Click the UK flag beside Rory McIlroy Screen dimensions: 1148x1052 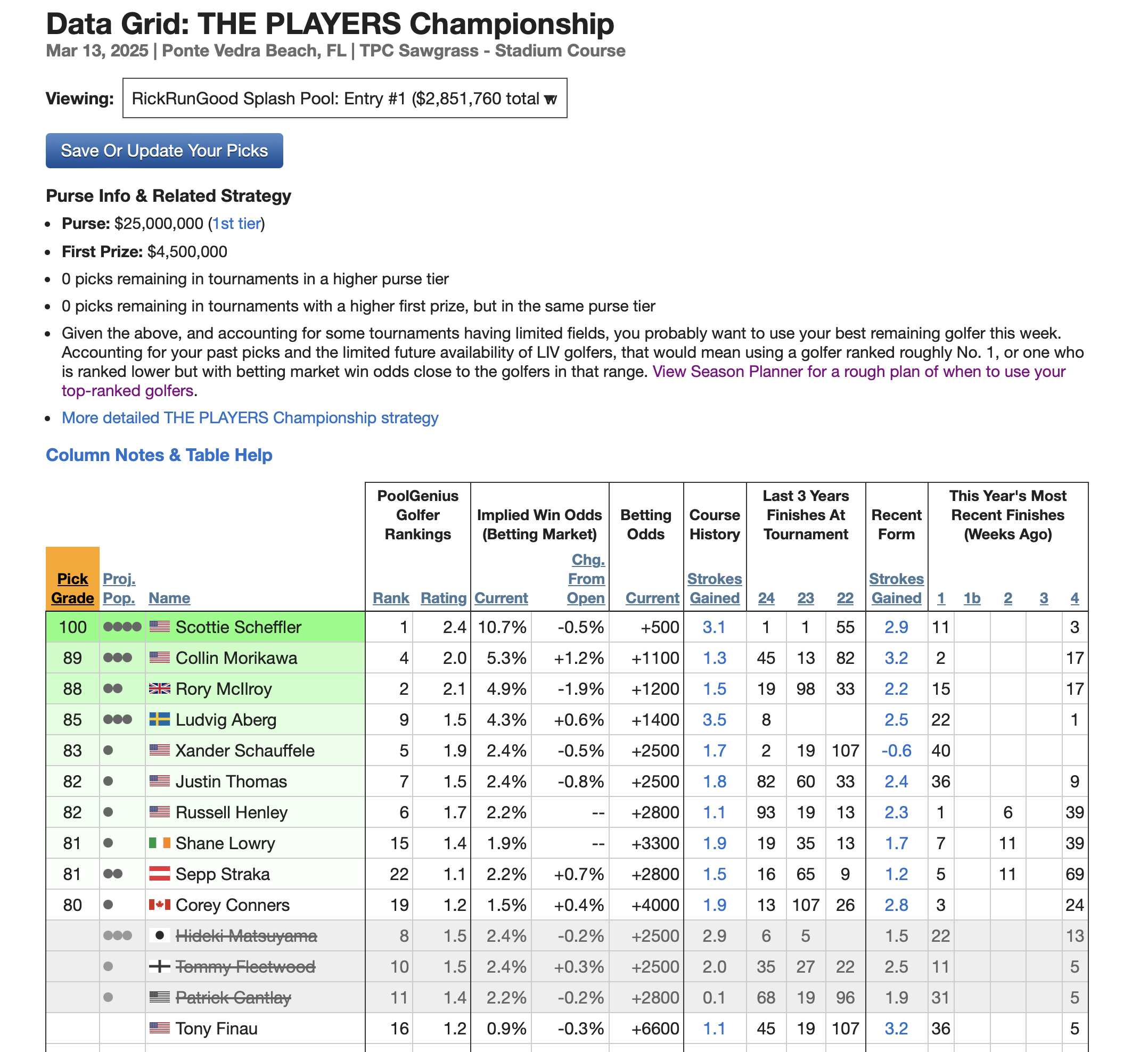(159, 689)
